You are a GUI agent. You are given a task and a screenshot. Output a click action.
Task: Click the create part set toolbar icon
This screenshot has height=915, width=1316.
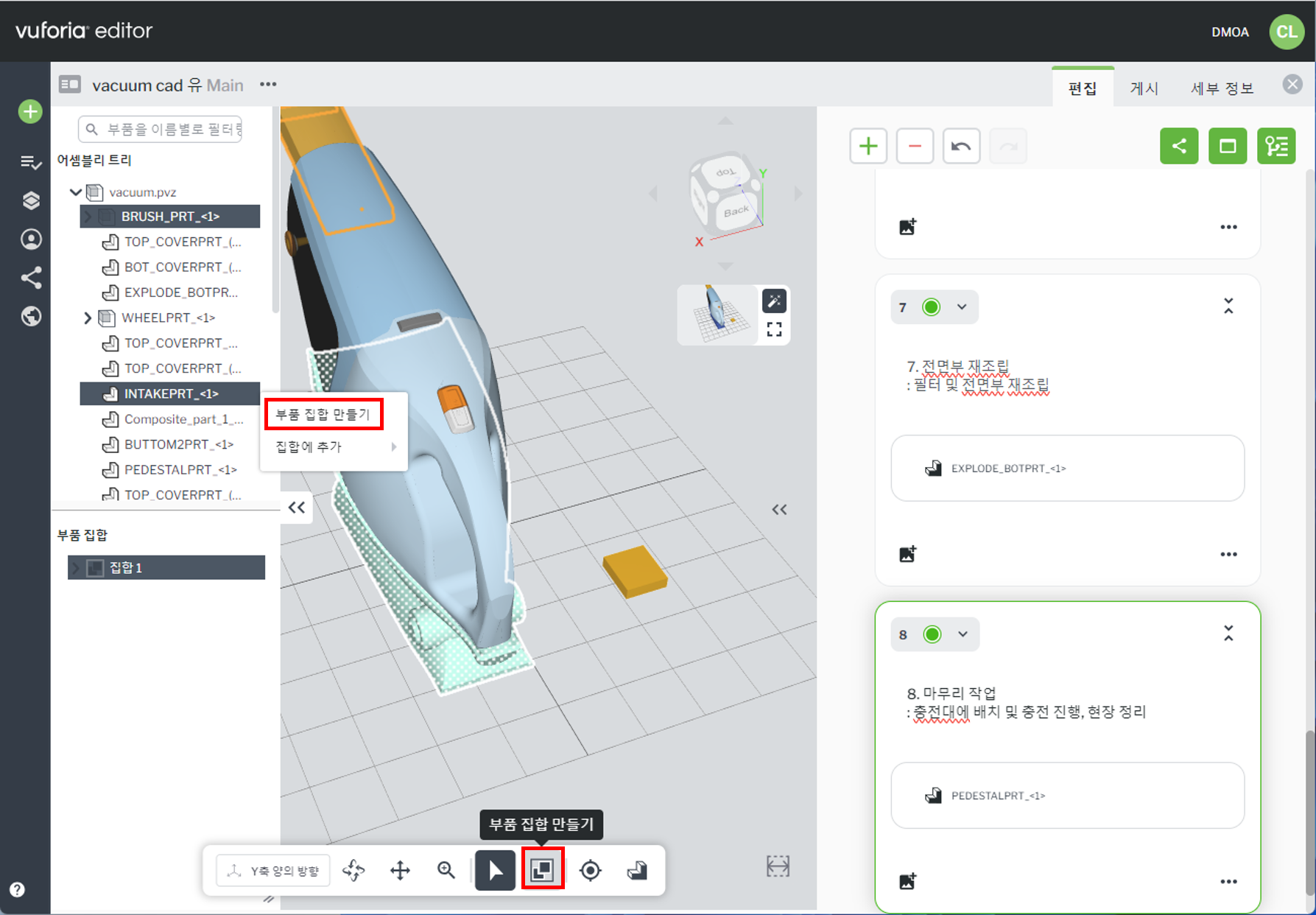(x=543, y=870)
